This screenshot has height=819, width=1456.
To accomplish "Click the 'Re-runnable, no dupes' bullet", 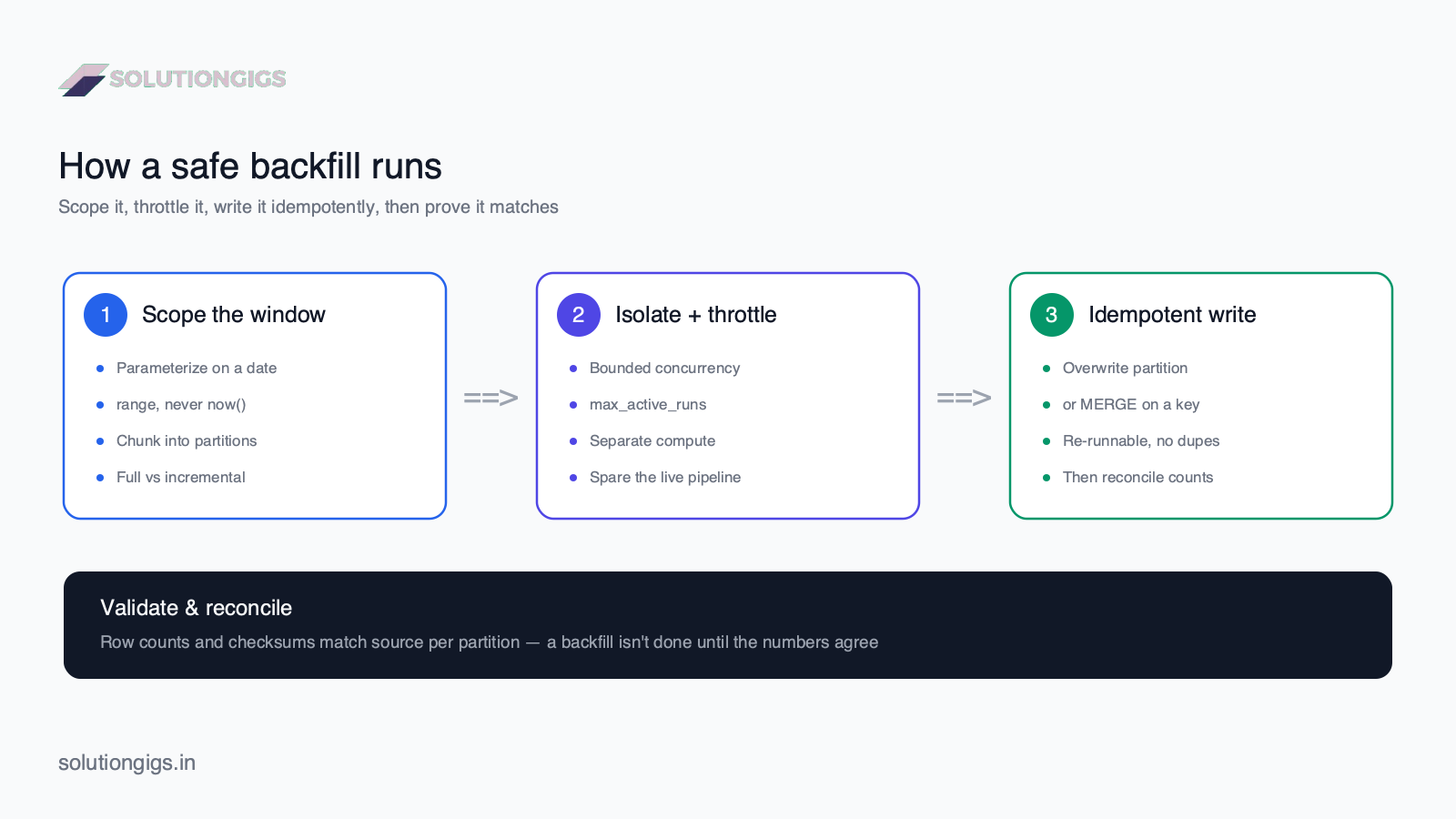I will 1141,441.
